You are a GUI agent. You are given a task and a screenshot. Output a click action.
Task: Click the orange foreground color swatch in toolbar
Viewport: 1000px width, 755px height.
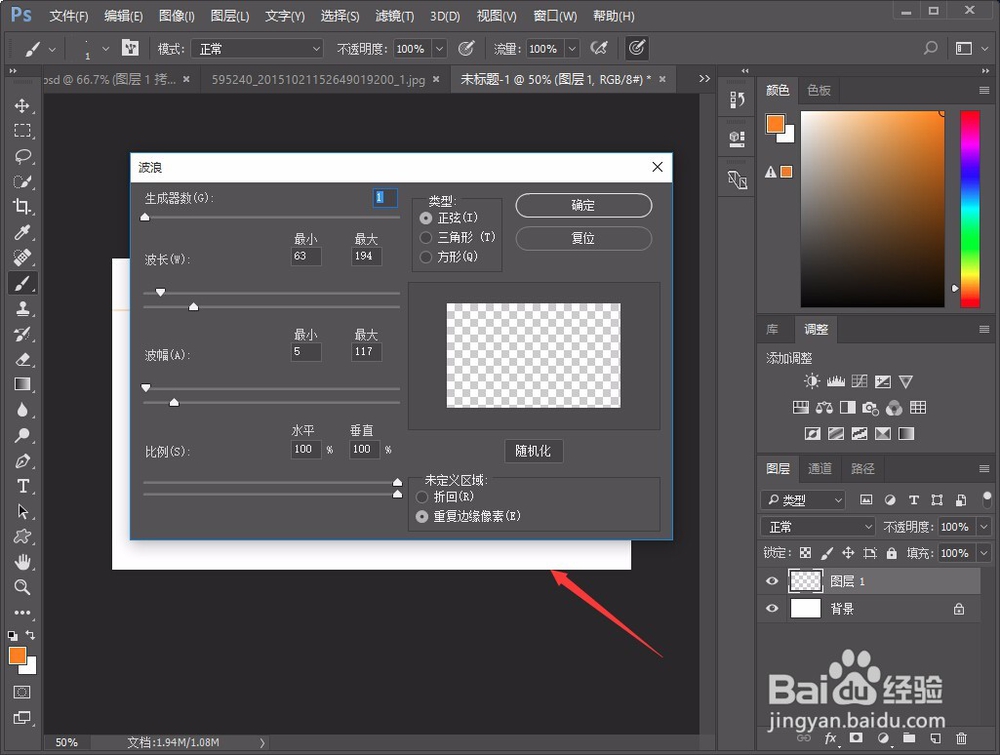[17, 656]
